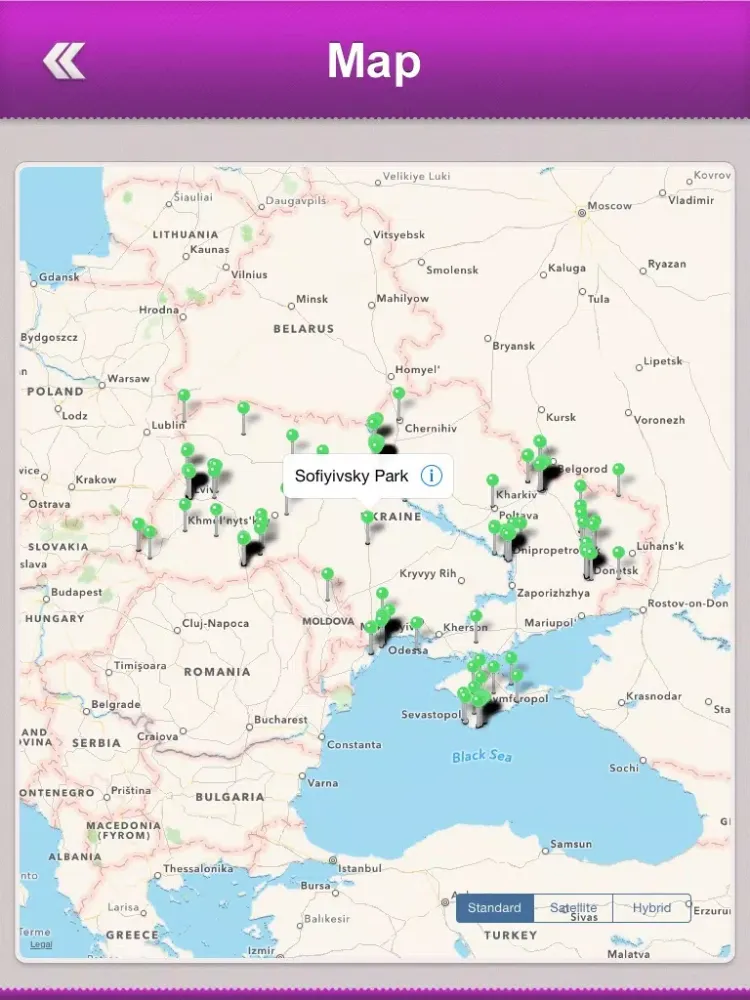Tap the Minsk city label
750x1000 pixels.
pyautogui.click(x=312, y=299)
